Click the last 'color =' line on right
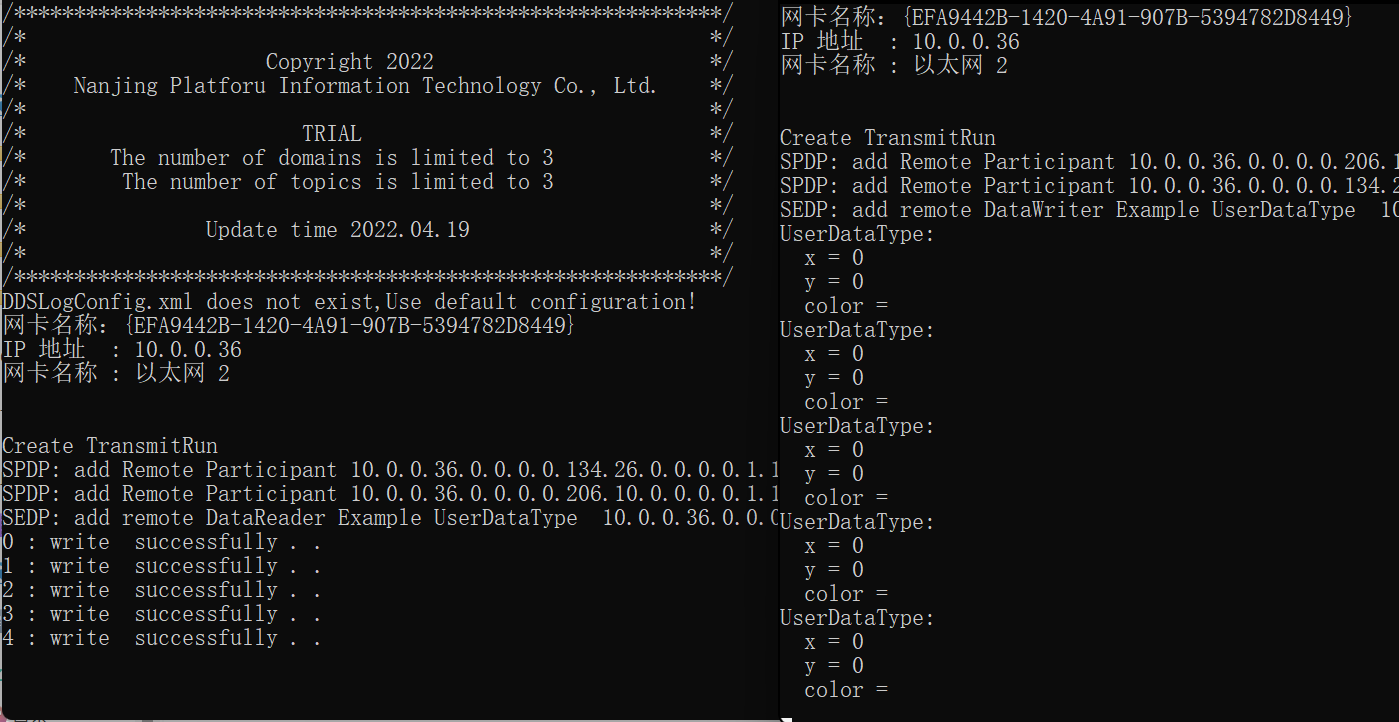The height and width of the screenshot is (722, 1399). click(846, 690)
